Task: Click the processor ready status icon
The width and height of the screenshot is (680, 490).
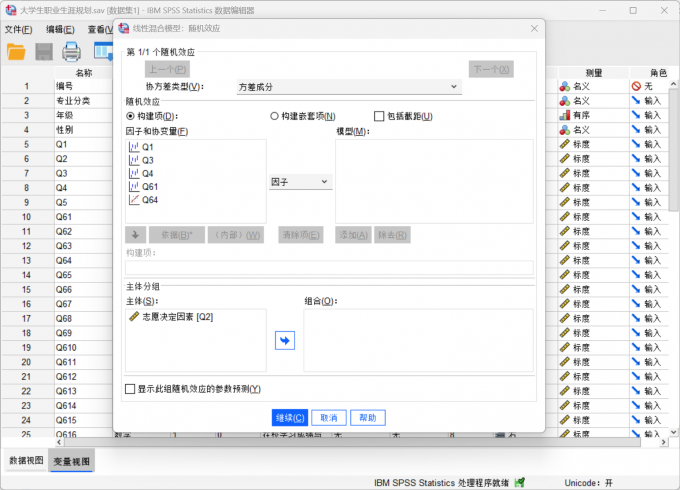Action: point(520,483)
